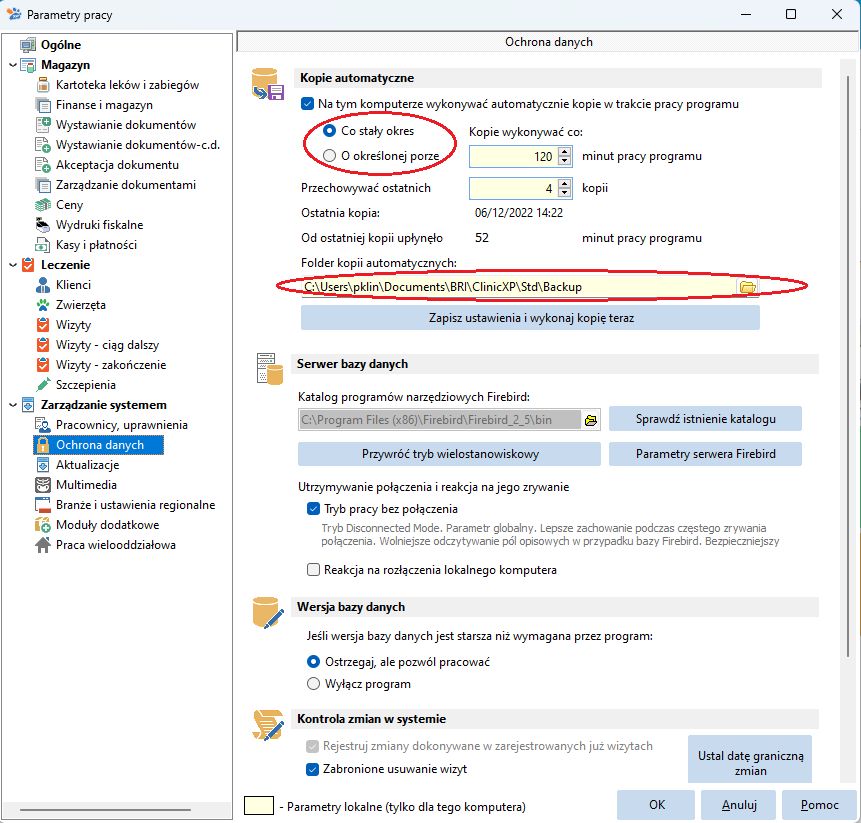Screen dimensions: 861x823
Task: Click Zapisz ustawienia i wykonaj kopię teraz
Action: point(530,318)
